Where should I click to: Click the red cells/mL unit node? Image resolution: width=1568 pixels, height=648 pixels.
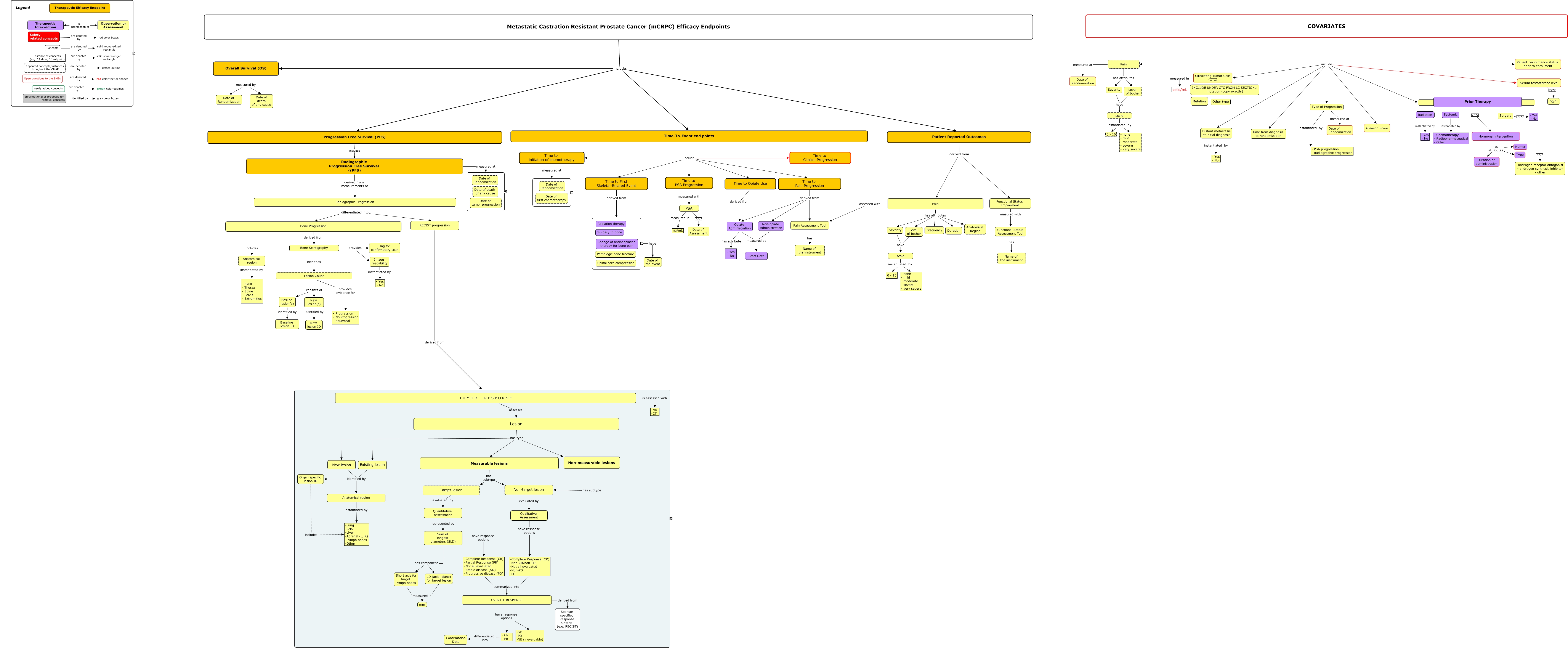[x=1179, y=90]
